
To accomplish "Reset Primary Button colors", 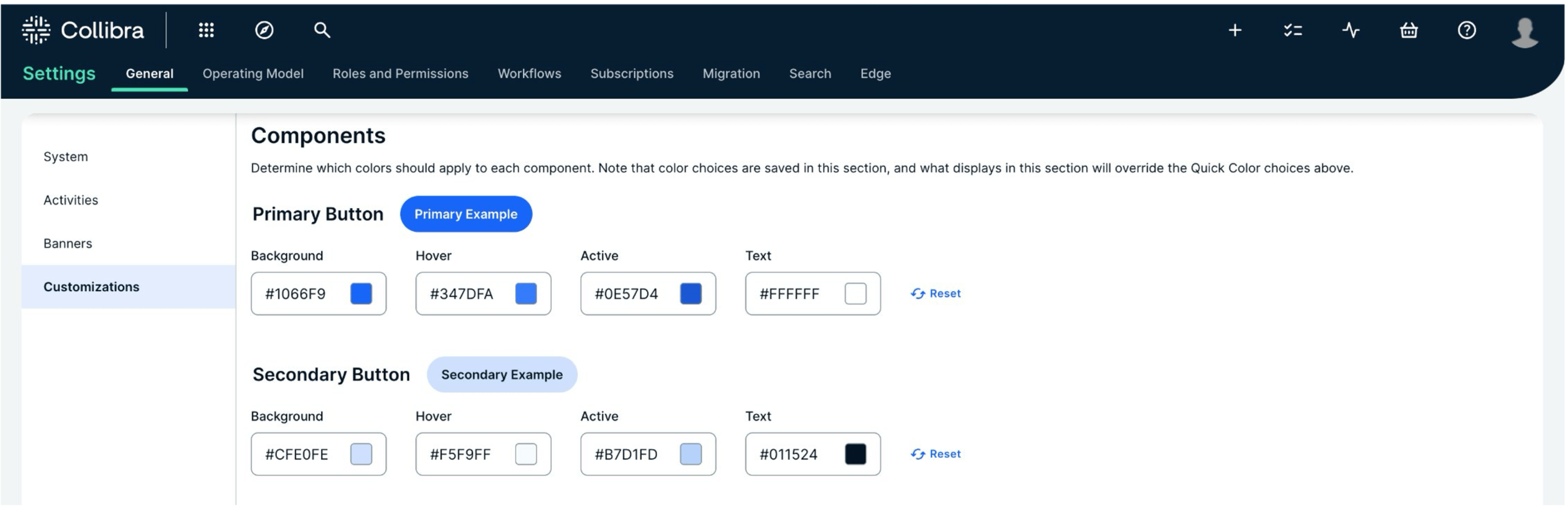I will [936, 294].
